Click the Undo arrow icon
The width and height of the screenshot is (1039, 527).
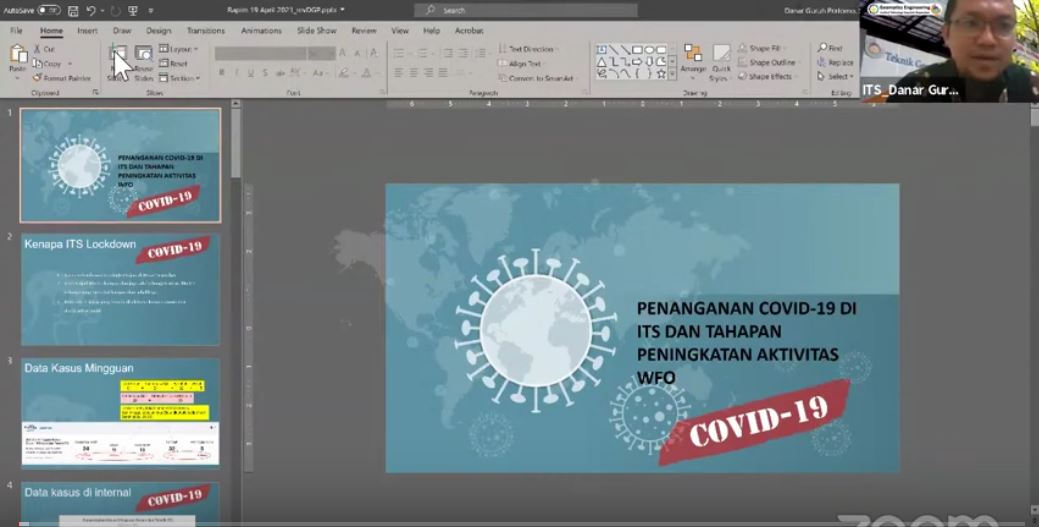tap(90, 10)
